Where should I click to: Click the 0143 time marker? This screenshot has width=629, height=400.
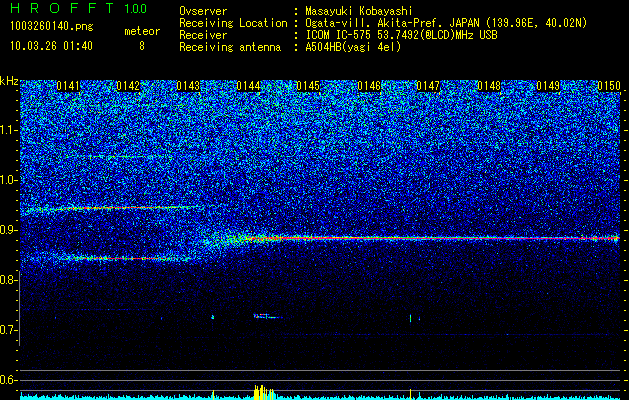click(188, 86)
